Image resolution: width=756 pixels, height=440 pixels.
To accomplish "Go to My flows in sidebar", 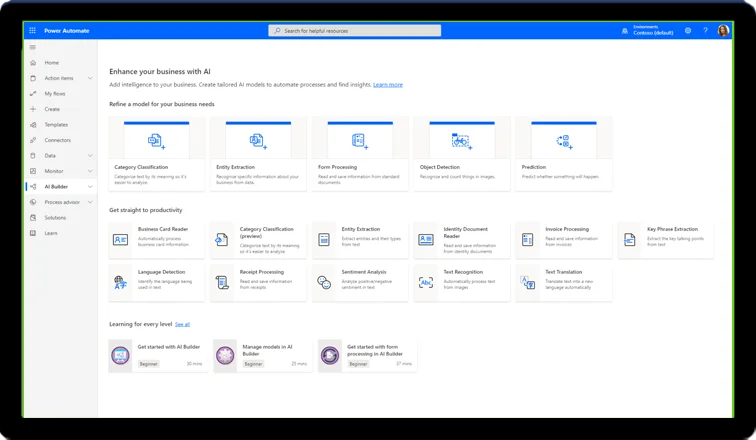I will tap(54, 93).
